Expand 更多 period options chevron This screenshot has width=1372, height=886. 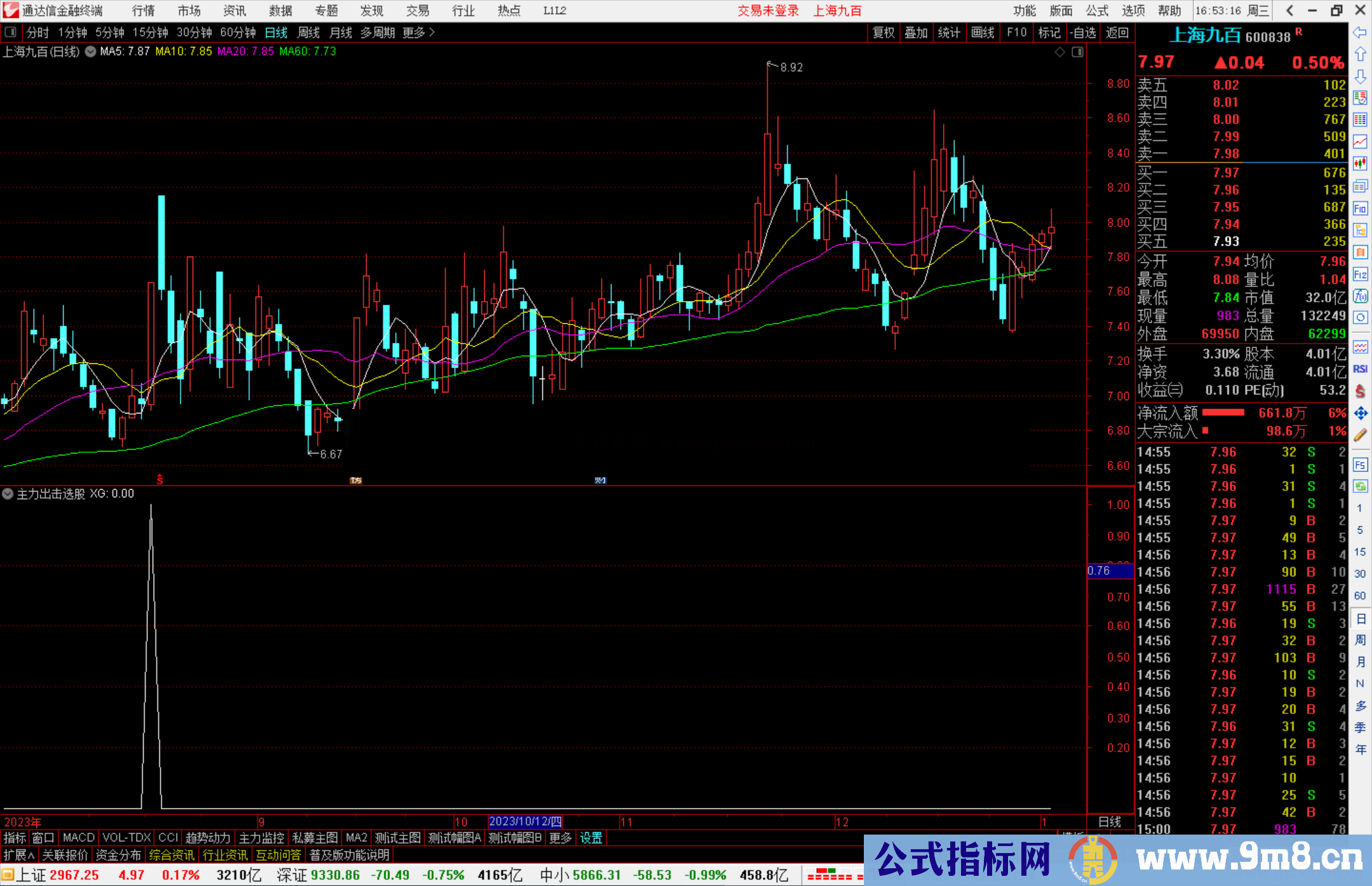coord(432,32)
